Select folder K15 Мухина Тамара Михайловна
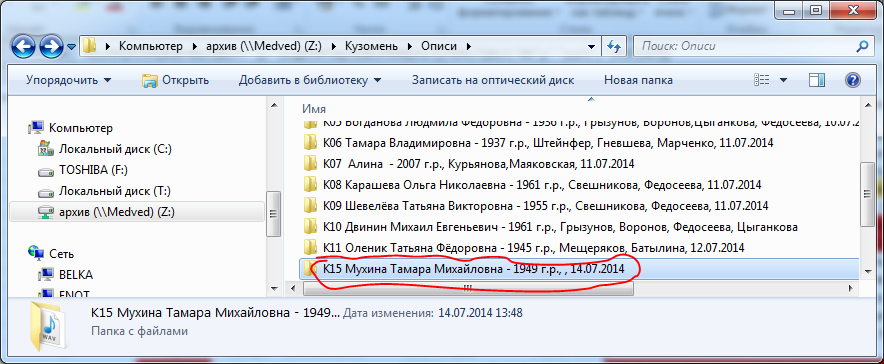The height and width of the screenshot is (364, 884). 578,269
